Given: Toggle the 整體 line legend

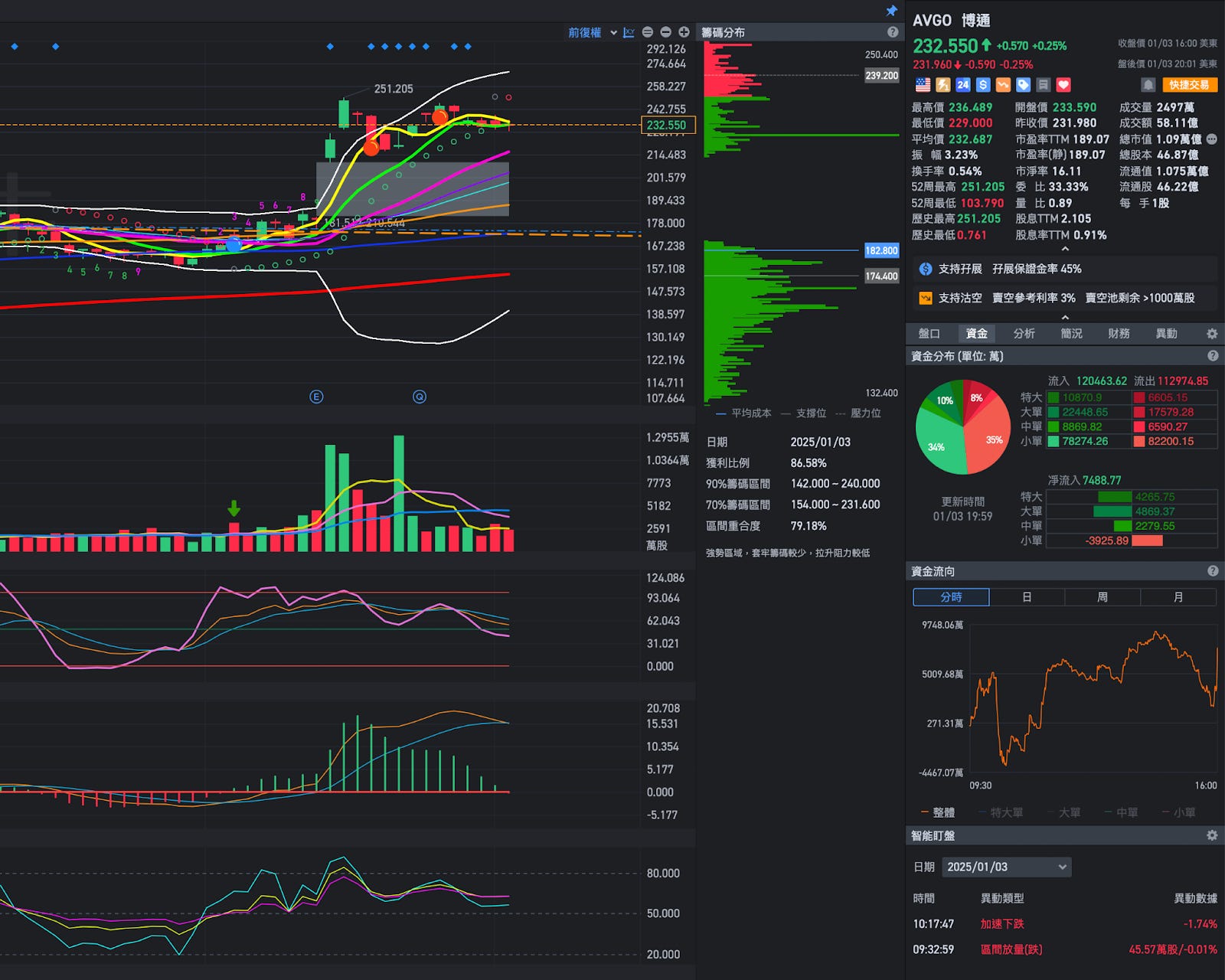Looking at the screenshot, I should [938, 812].
